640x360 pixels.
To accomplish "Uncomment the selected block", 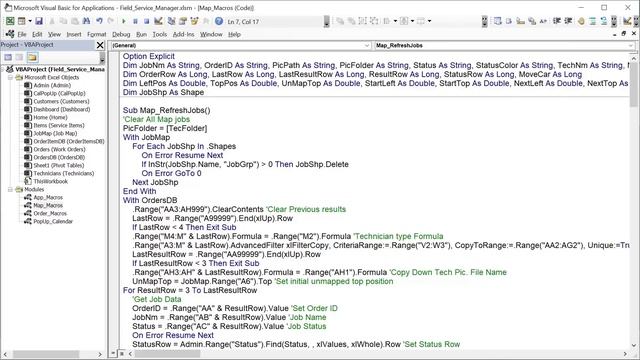I will (x=604, y=21).
